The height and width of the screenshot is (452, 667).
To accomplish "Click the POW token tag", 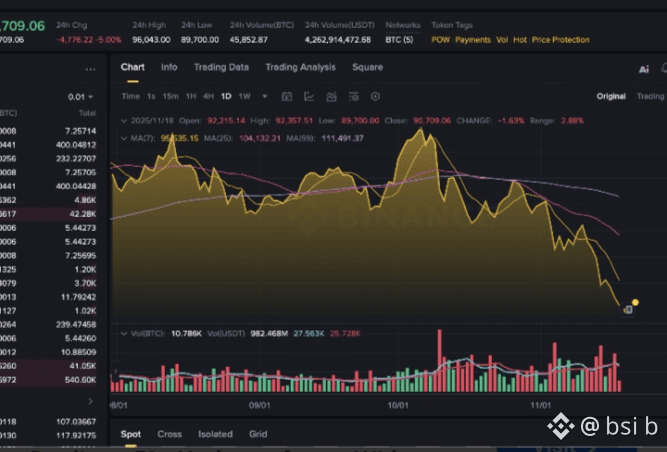I will [440, 40].
